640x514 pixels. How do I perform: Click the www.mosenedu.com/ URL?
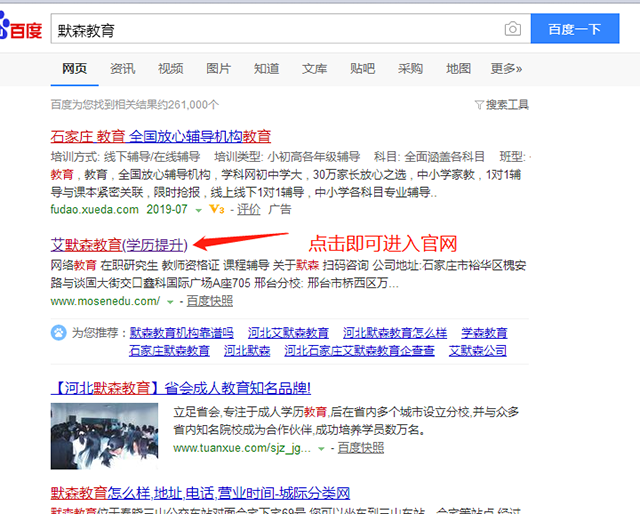coord(105,301)
